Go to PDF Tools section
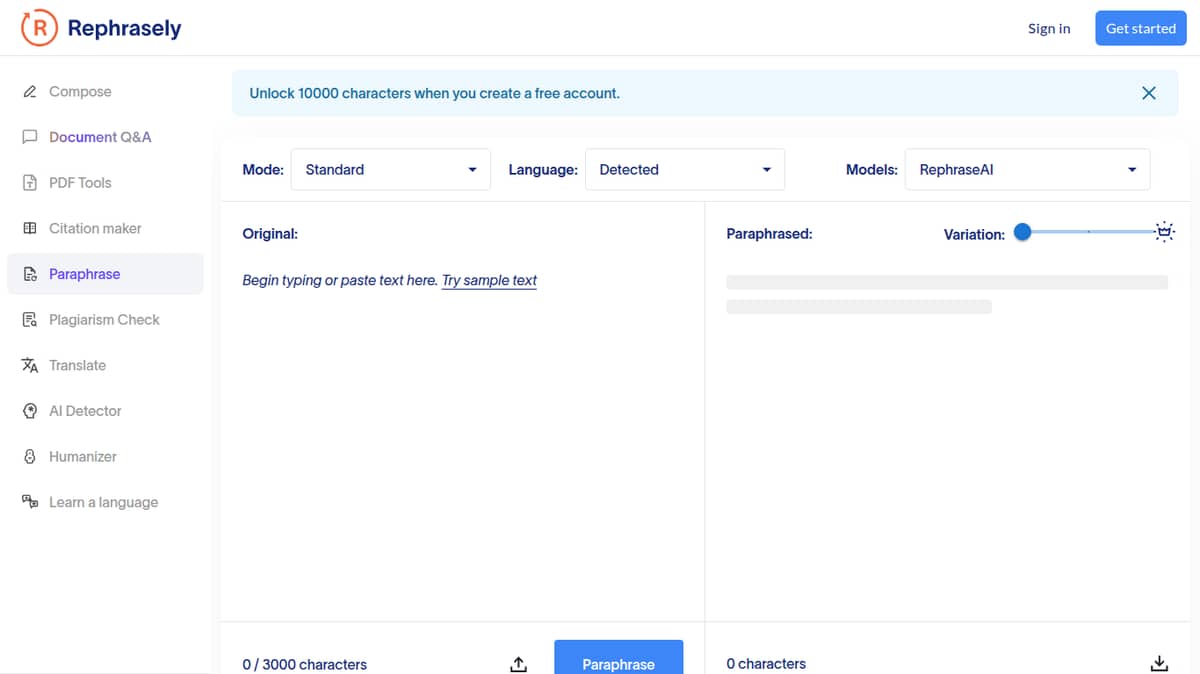The height and width of the screenshot is (674, 1200). [105, 183]
